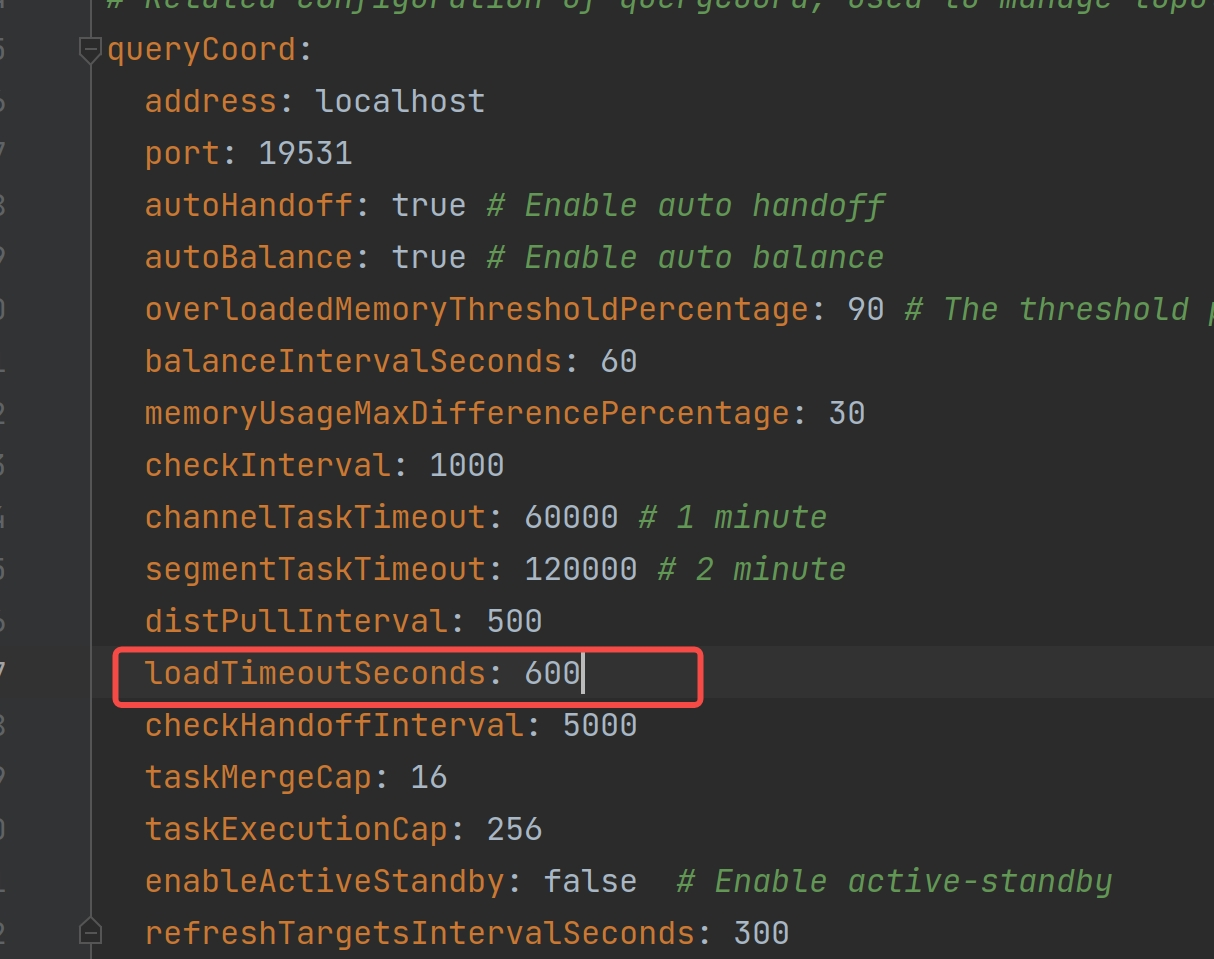
Task: Click taskExecutionCap value 256
Action: click(514, 829)
